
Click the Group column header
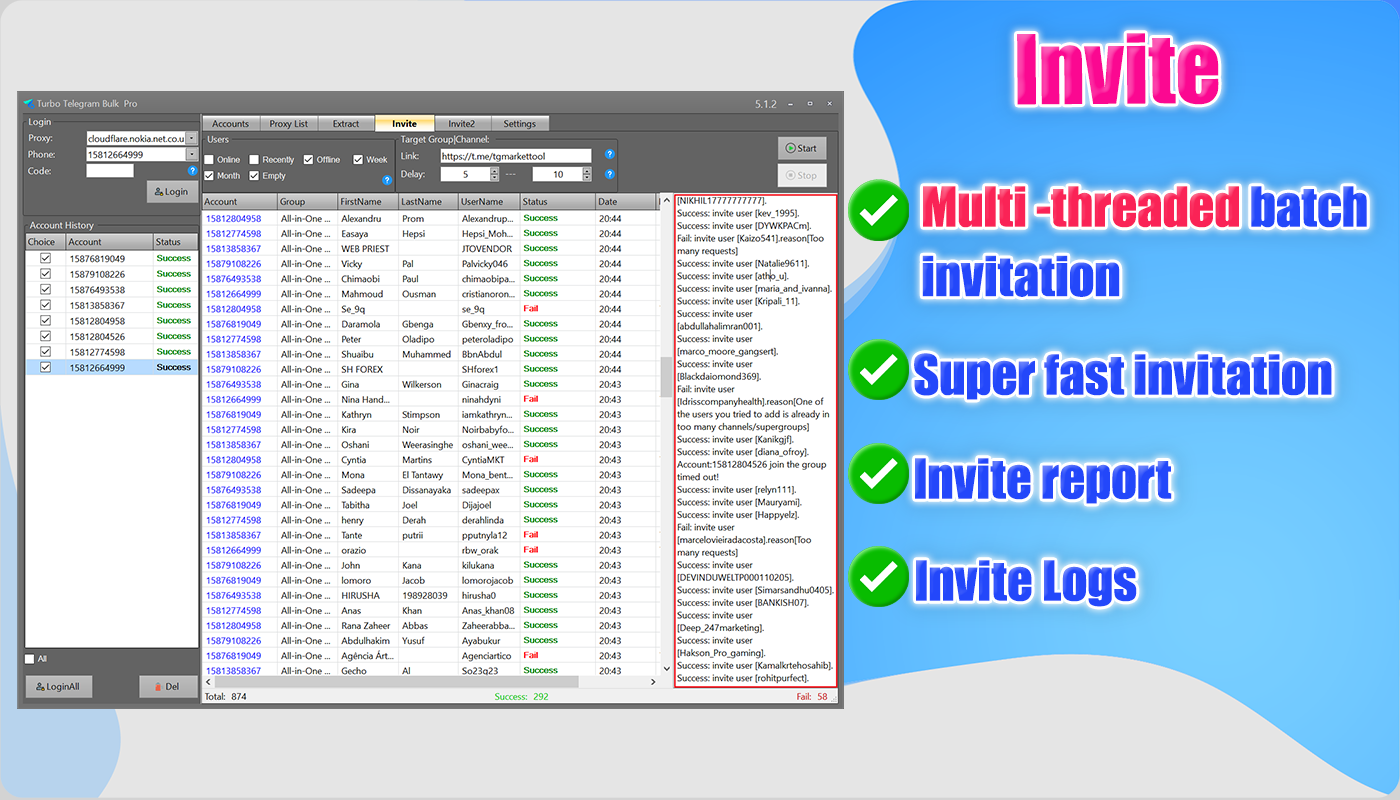point(307,202)
